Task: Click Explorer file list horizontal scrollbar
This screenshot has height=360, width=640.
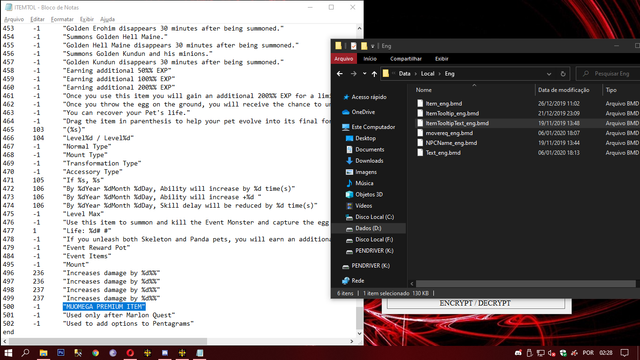Action: (525, 283)
